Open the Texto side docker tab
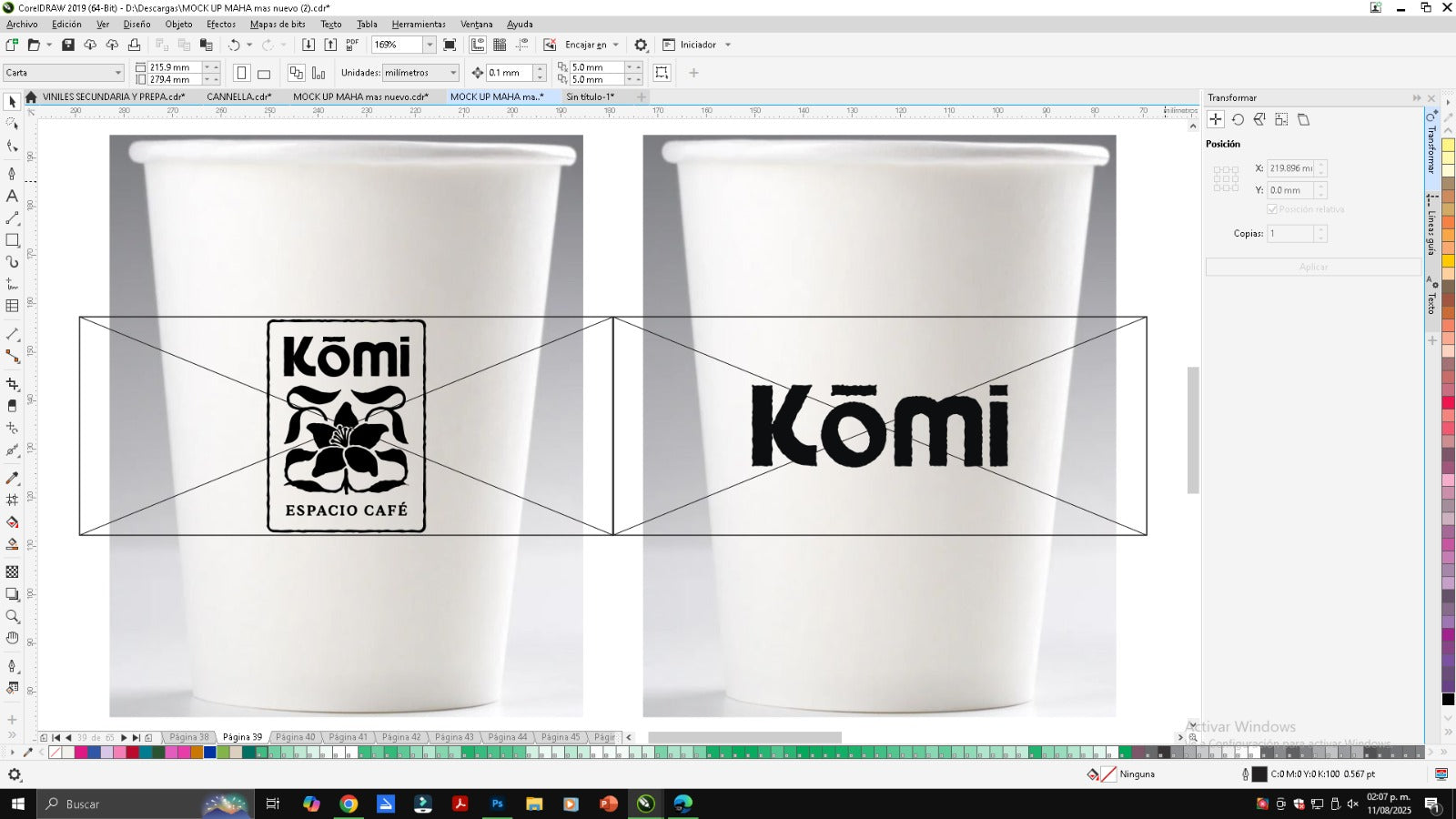 point(1431,297)
